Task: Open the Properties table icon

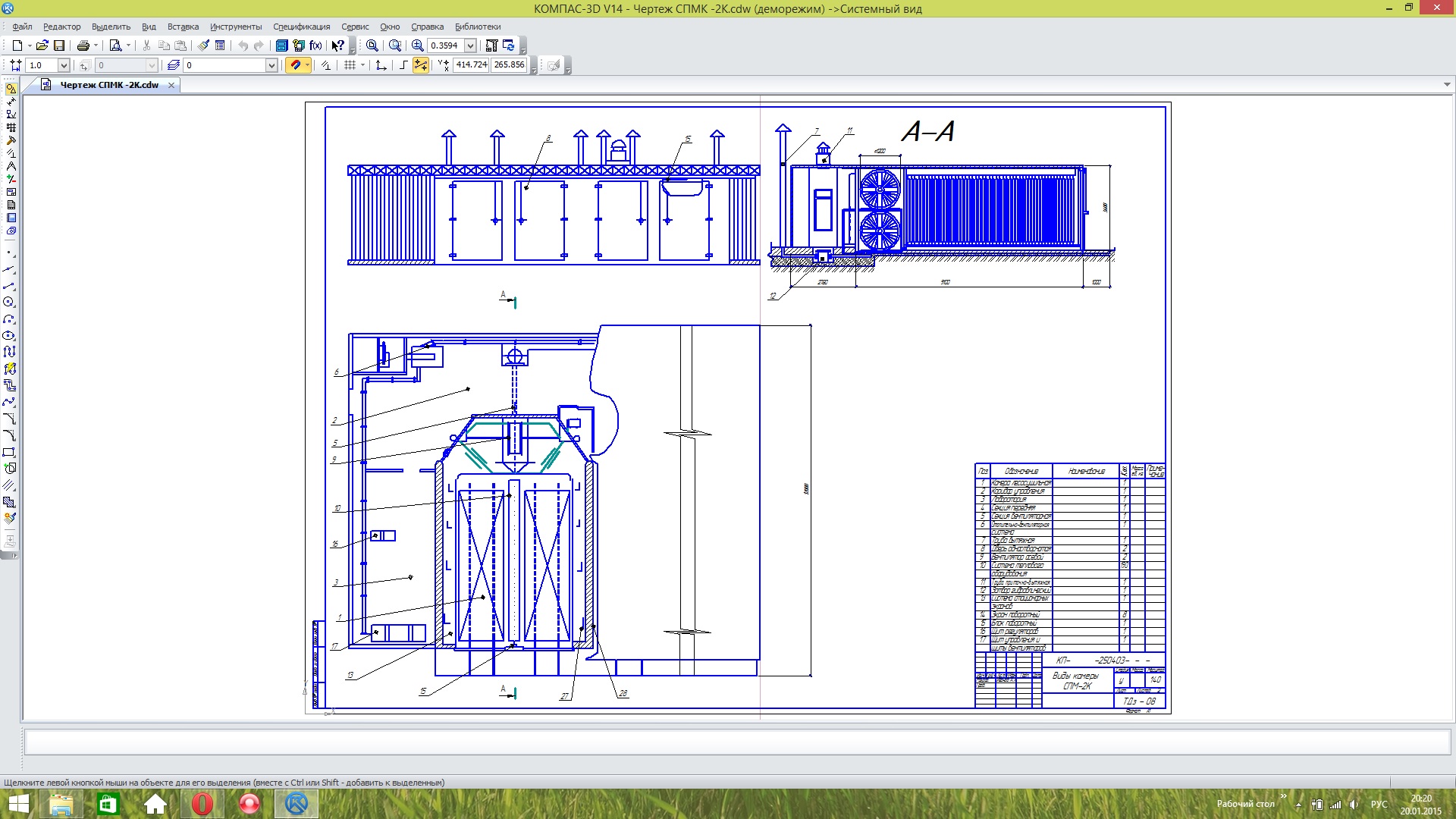Action: click(x=220, y=45)
